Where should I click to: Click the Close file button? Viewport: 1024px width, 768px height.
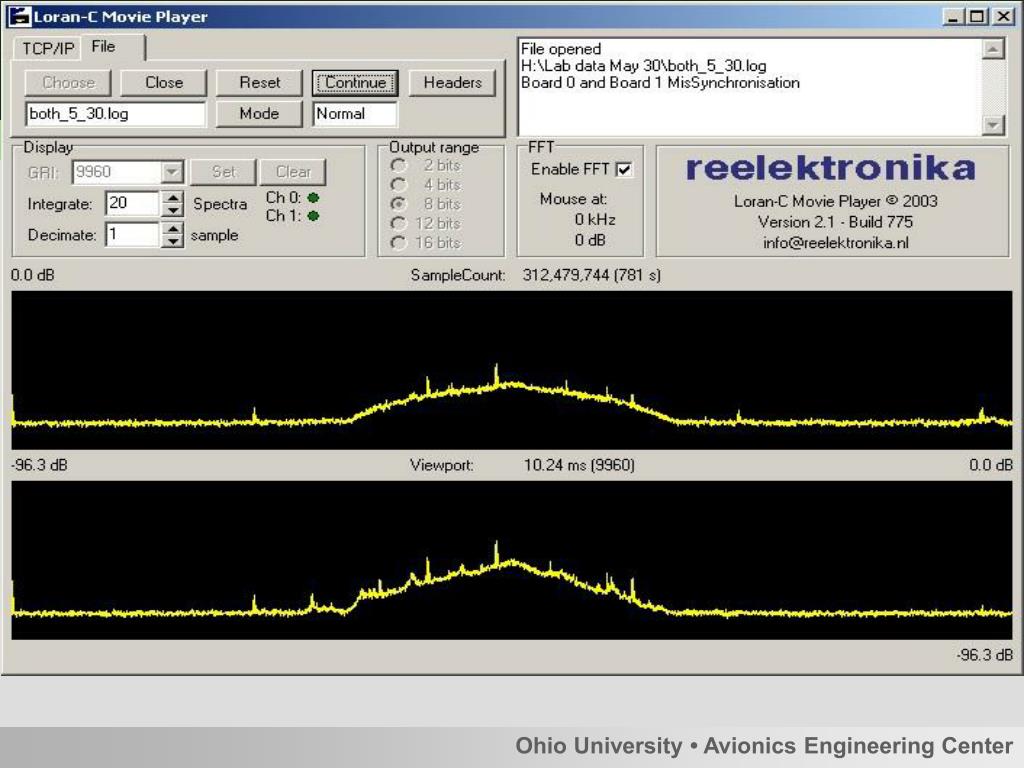[164, 83]
